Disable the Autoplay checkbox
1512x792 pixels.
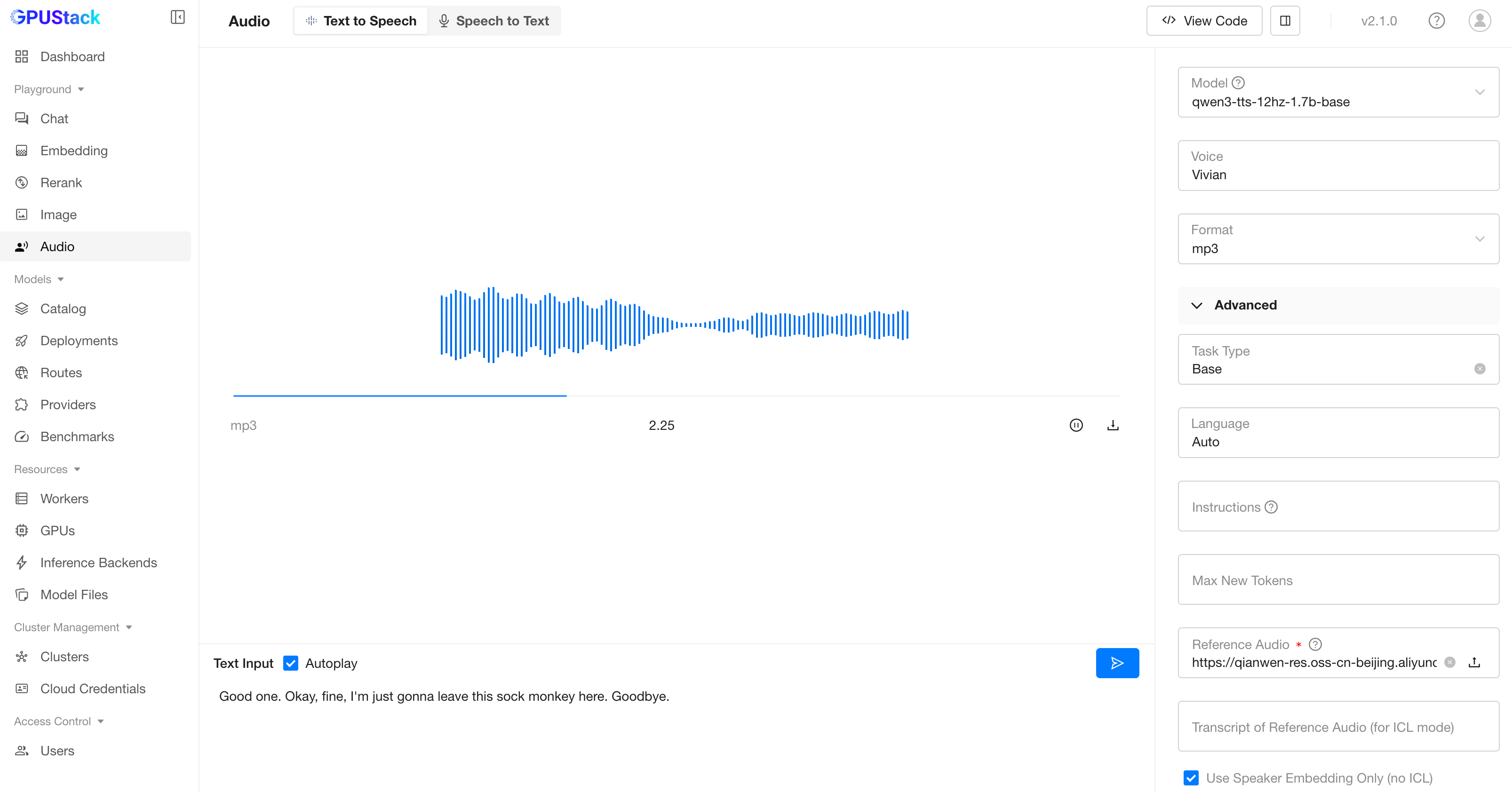[291, 664]
